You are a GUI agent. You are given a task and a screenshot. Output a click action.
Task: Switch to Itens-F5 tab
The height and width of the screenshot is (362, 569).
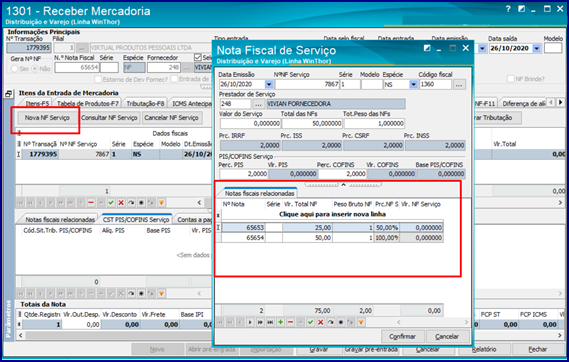(37, 103)
